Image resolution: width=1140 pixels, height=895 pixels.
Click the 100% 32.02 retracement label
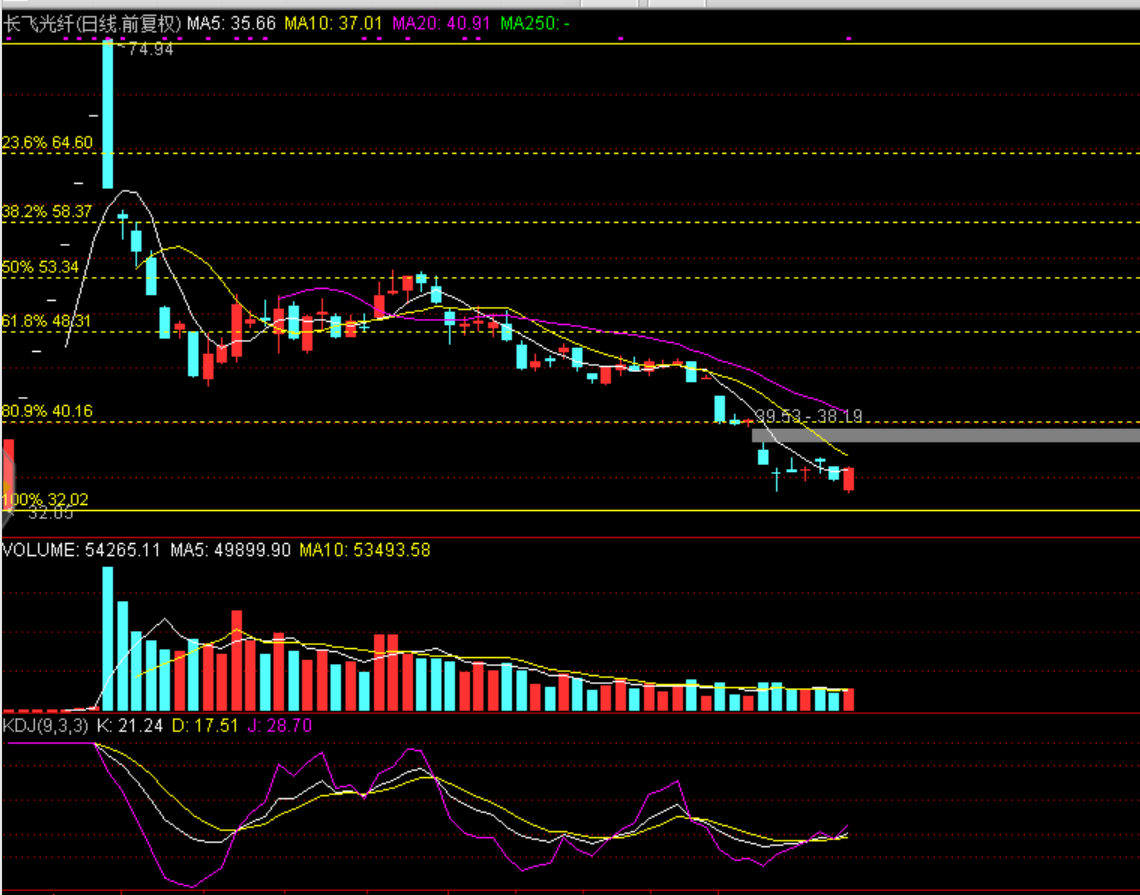click(45, 499)
